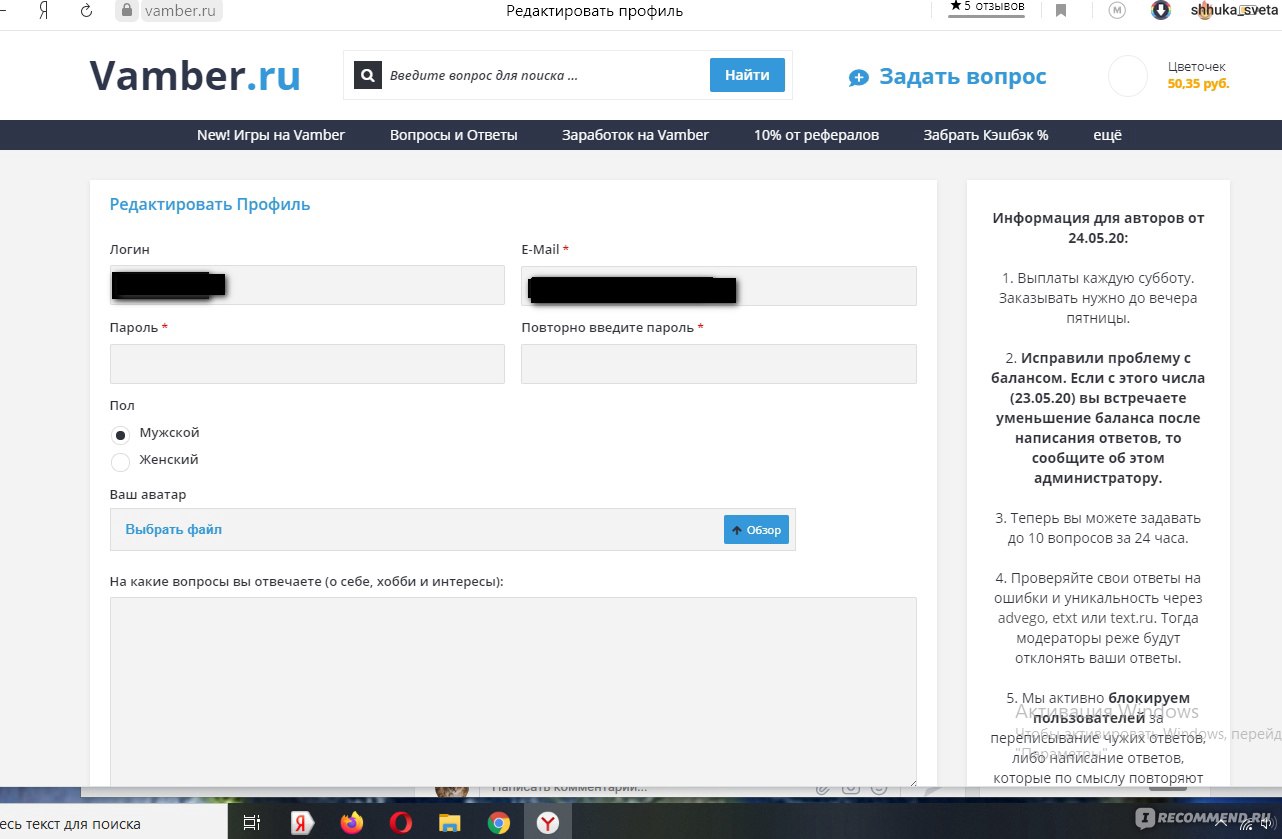1282x839 pixels.
Task: Click the Пароль input field
Action: [307, 364]
